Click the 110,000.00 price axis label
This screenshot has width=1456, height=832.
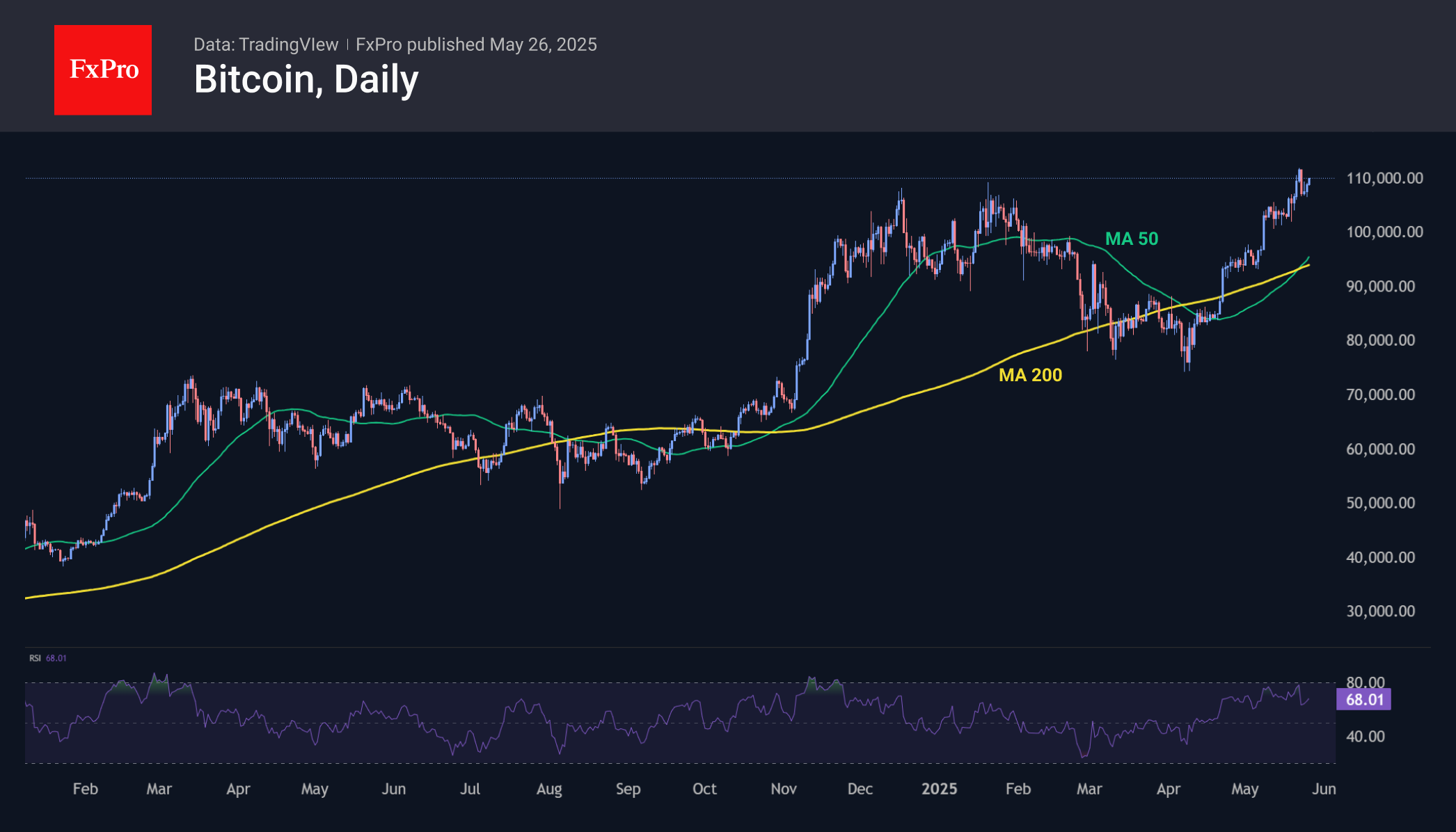pyautogui.click(x=1384, y=178)
